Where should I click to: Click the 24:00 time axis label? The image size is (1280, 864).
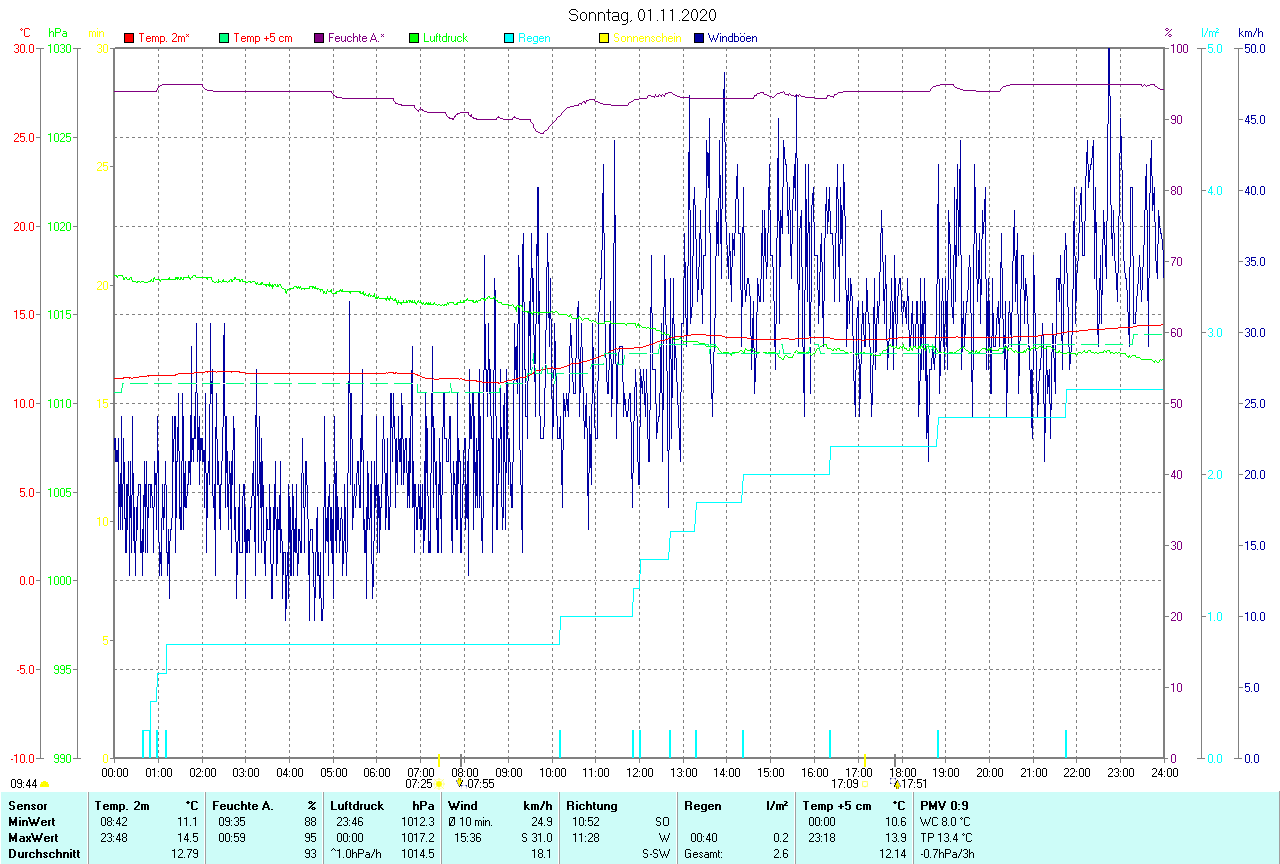(1164, 772)
